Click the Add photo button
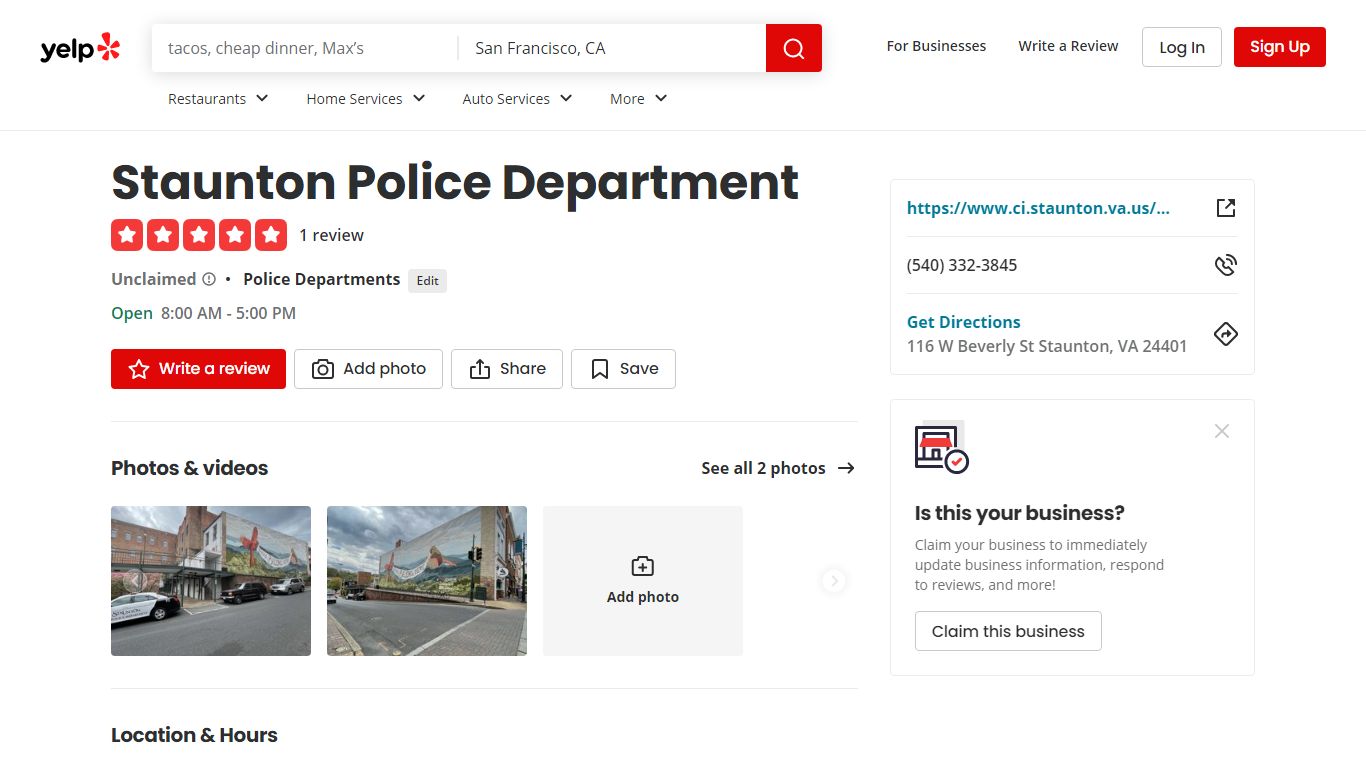The height and width of the screenshot is (768, 1366). pyautogui.click(x=368, y=369)
